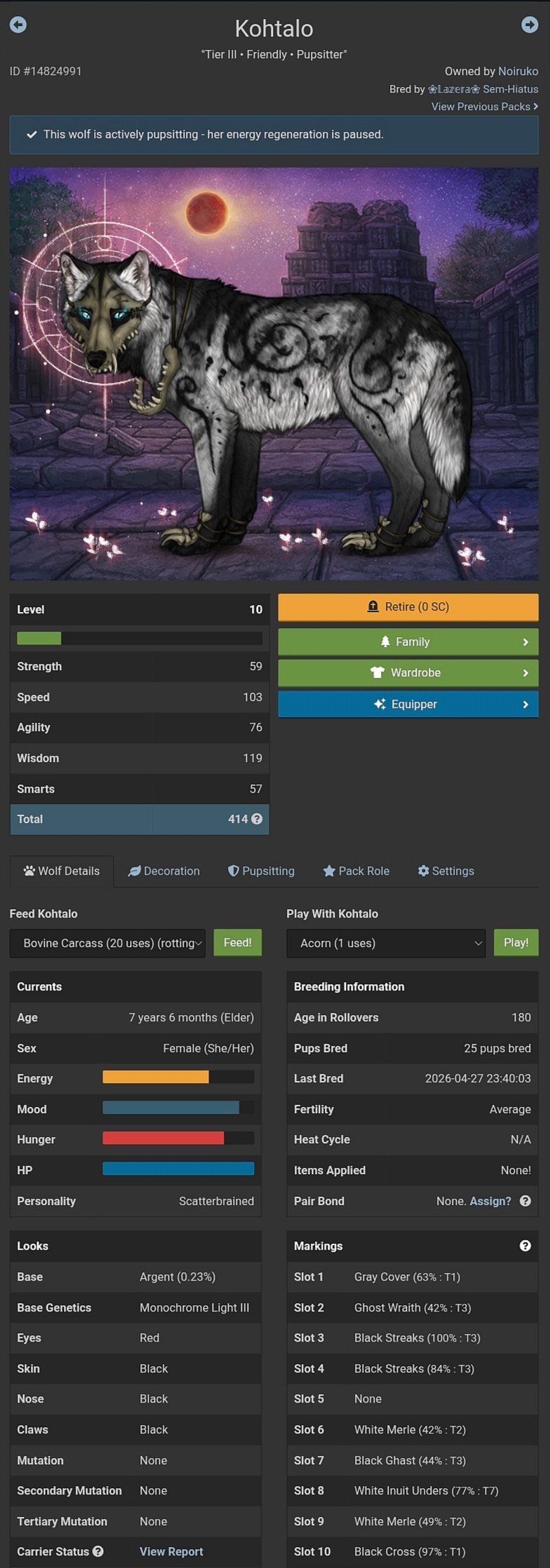Open the Equipper button

click(408, 704)
